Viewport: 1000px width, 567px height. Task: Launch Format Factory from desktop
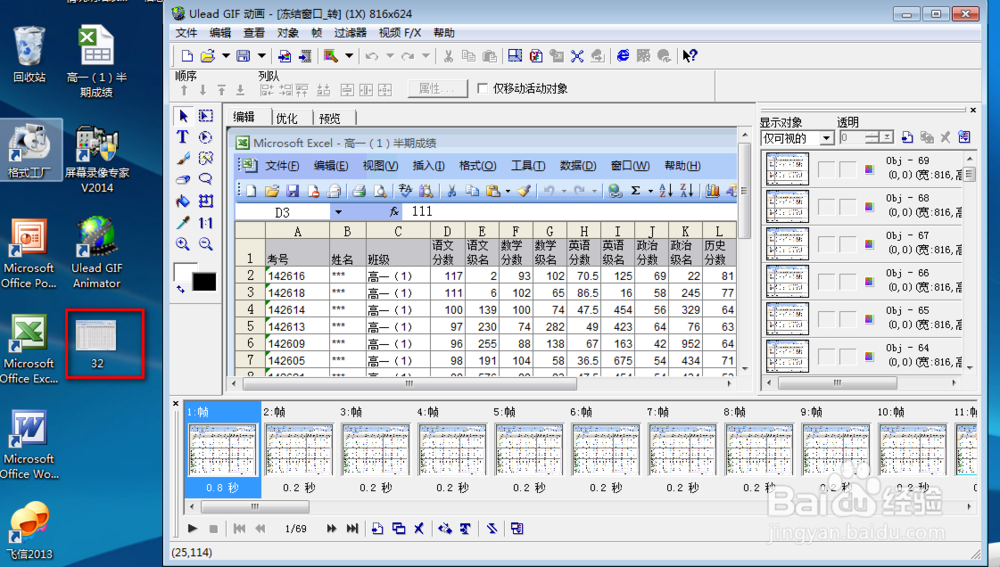[29, 151]
